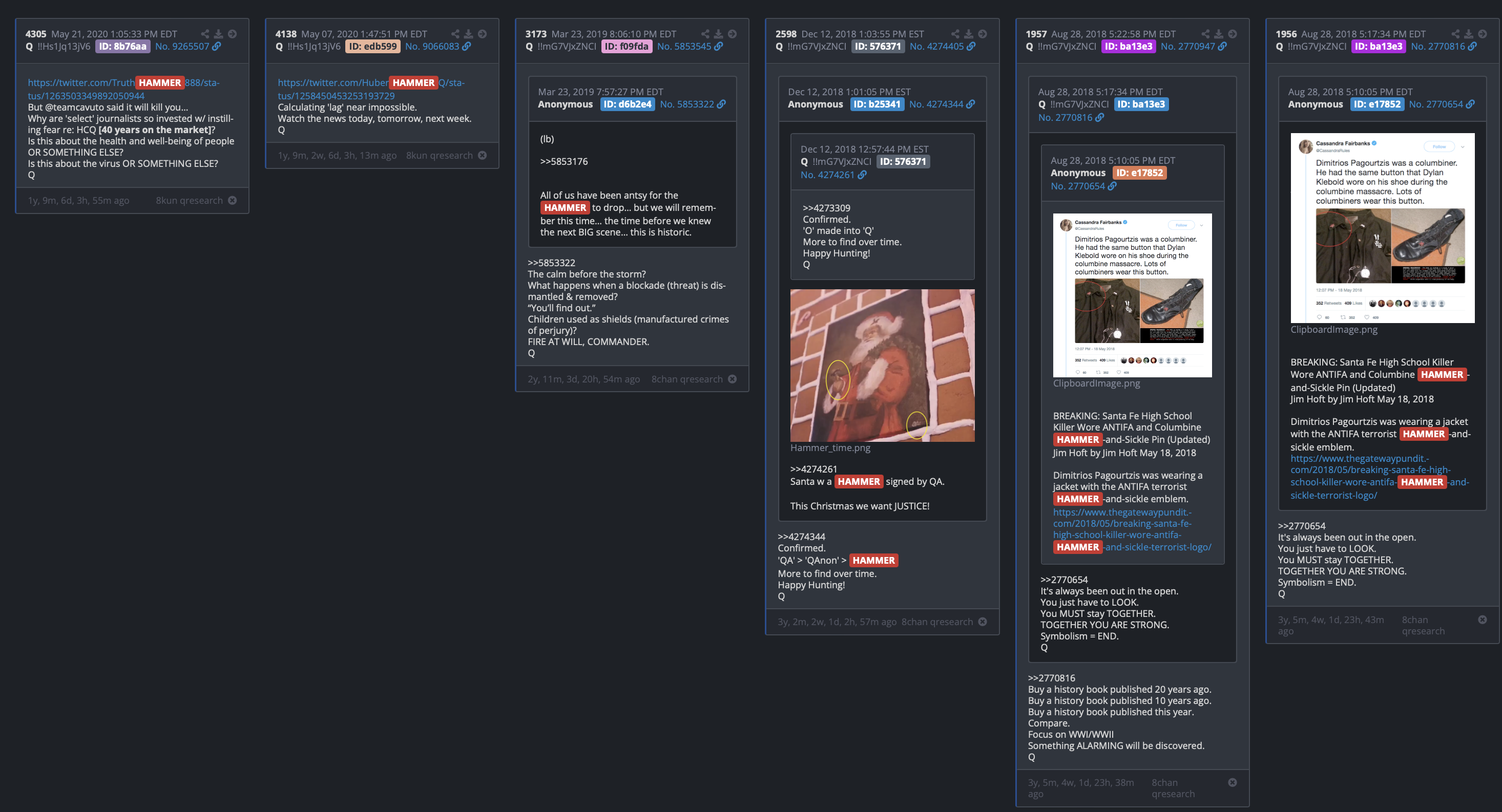Image resolution: width=1502 pixels, height=812 pixels.
Task: Open the TruthHAMMER888 twitter link
Action: 123,89
